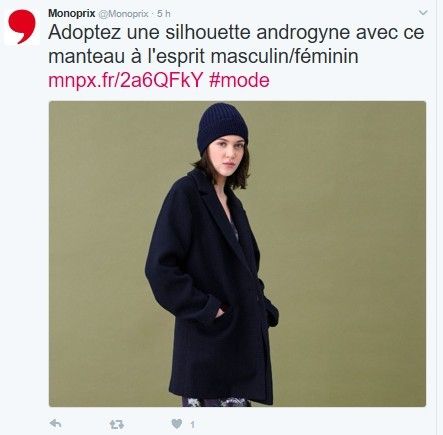
Task: Expand the tweet options chevron menu
Action: pos(423,13)
